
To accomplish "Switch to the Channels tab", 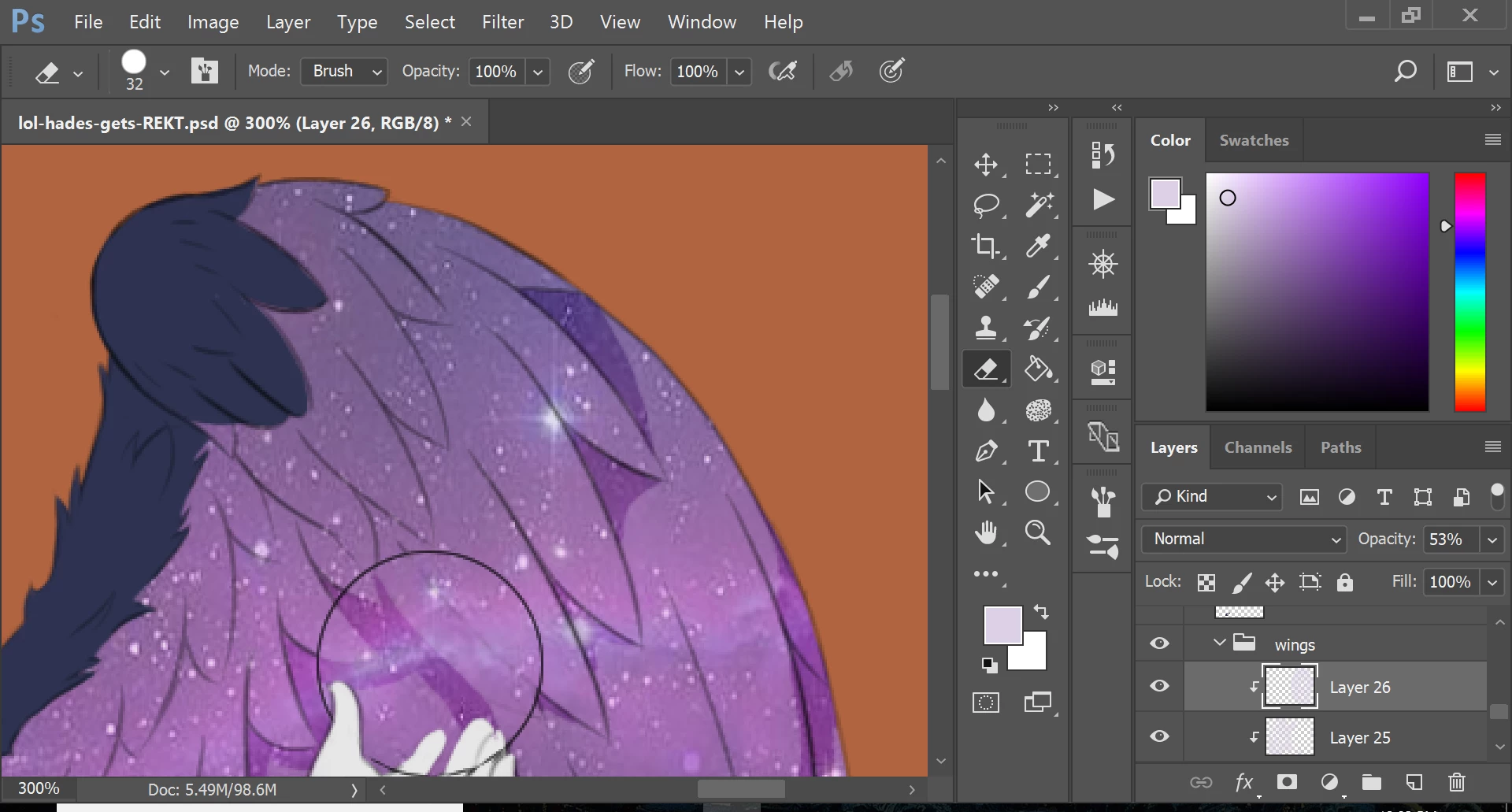I will [x=1258, y=447].
